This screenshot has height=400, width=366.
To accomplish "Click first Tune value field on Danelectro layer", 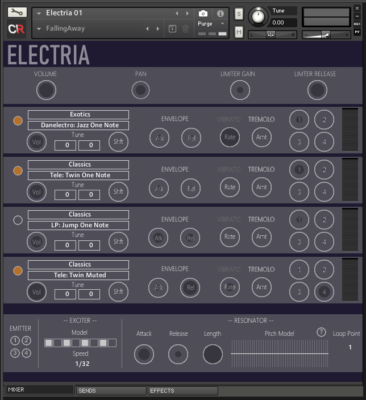I will (65, 145).
